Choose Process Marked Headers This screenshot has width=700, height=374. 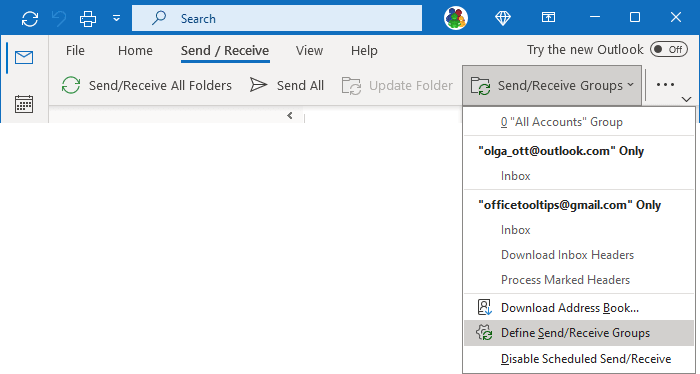[x=579, y=280]
